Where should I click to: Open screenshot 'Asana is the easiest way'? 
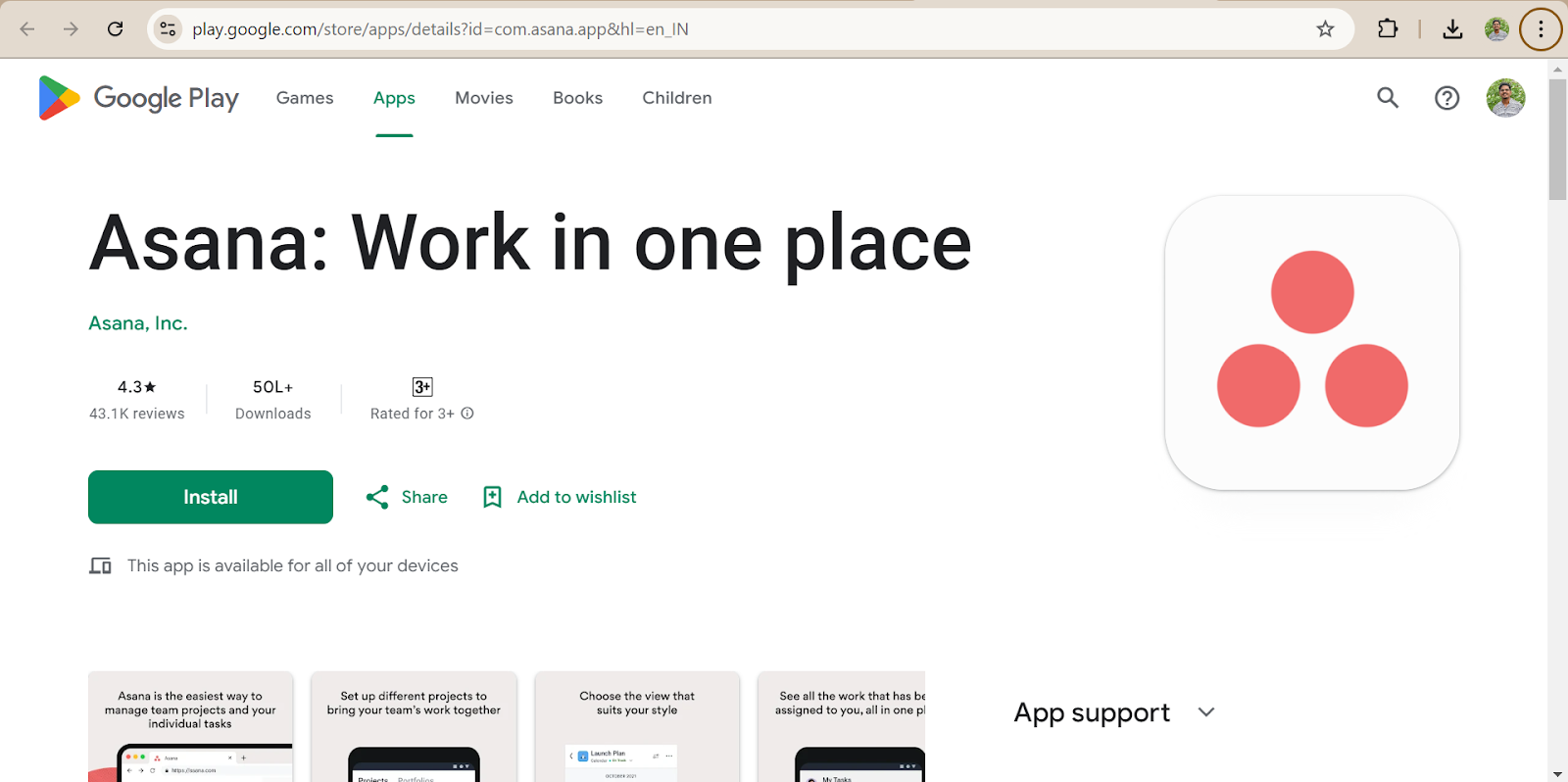coord(190,727)
